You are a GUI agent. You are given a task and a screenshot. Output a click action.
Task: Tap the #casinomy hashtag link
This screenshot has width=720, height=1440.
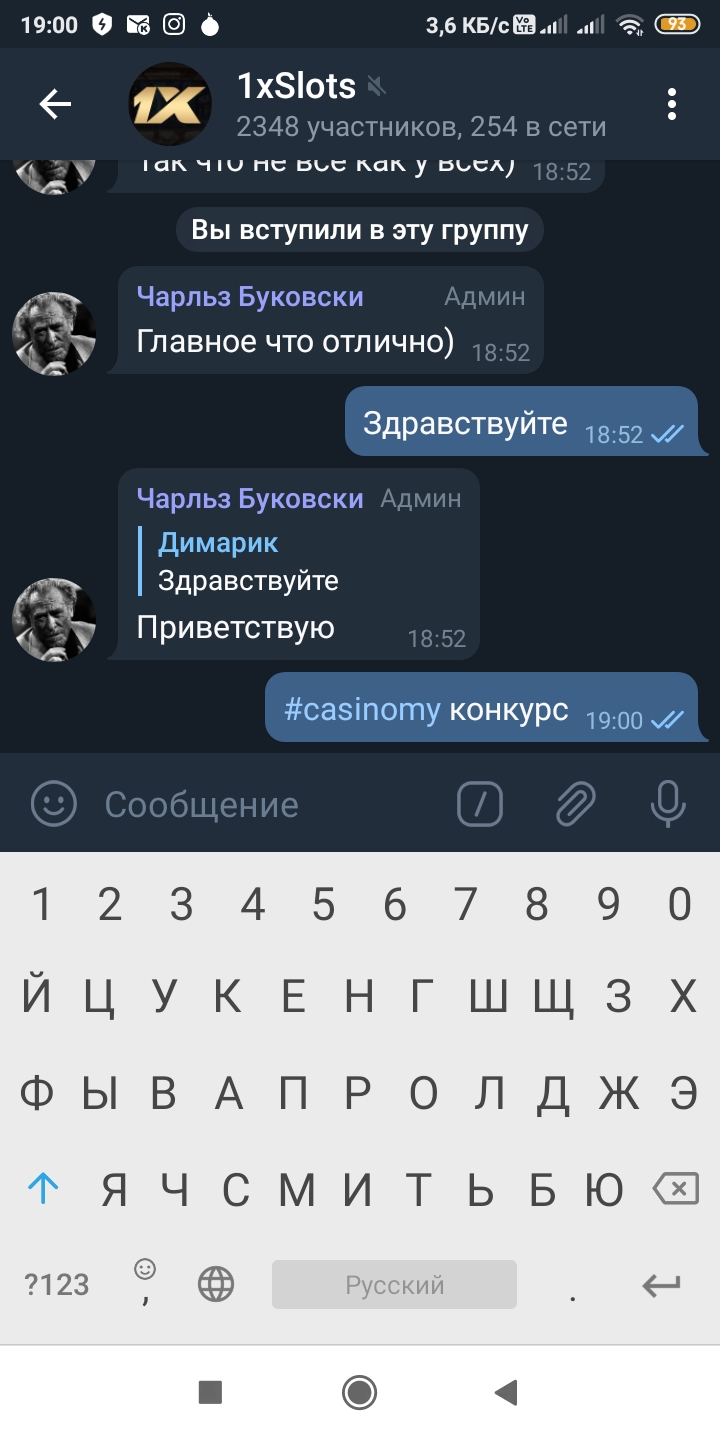pyautogui.click(x=362, y=710)
